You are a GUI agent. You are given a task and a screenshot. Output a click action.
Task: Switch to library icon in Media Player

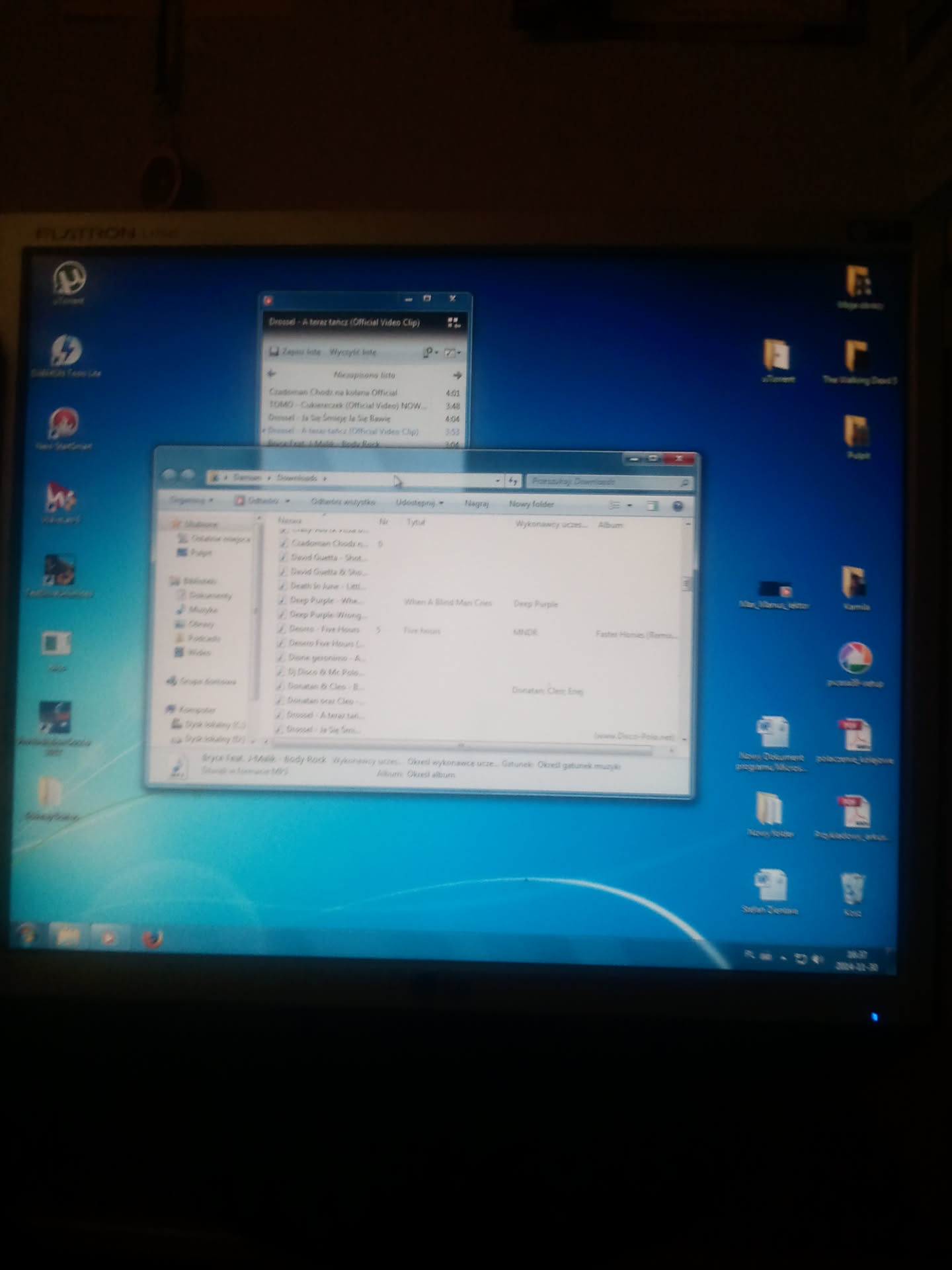[454, 323]
